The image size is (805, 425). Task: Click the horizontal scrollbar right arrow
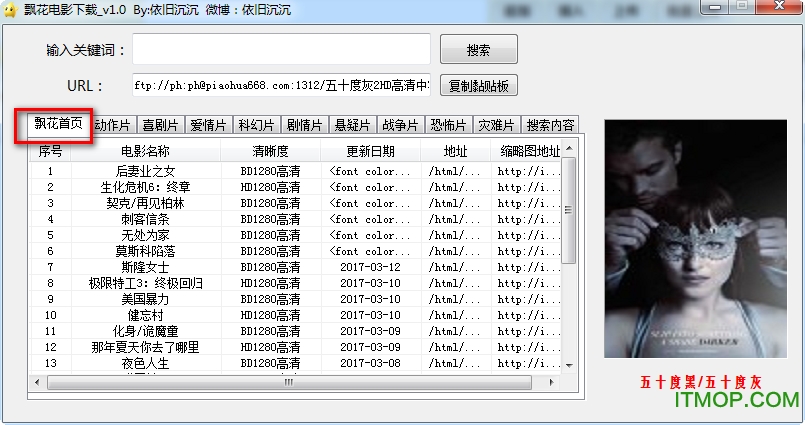[551, 382]
